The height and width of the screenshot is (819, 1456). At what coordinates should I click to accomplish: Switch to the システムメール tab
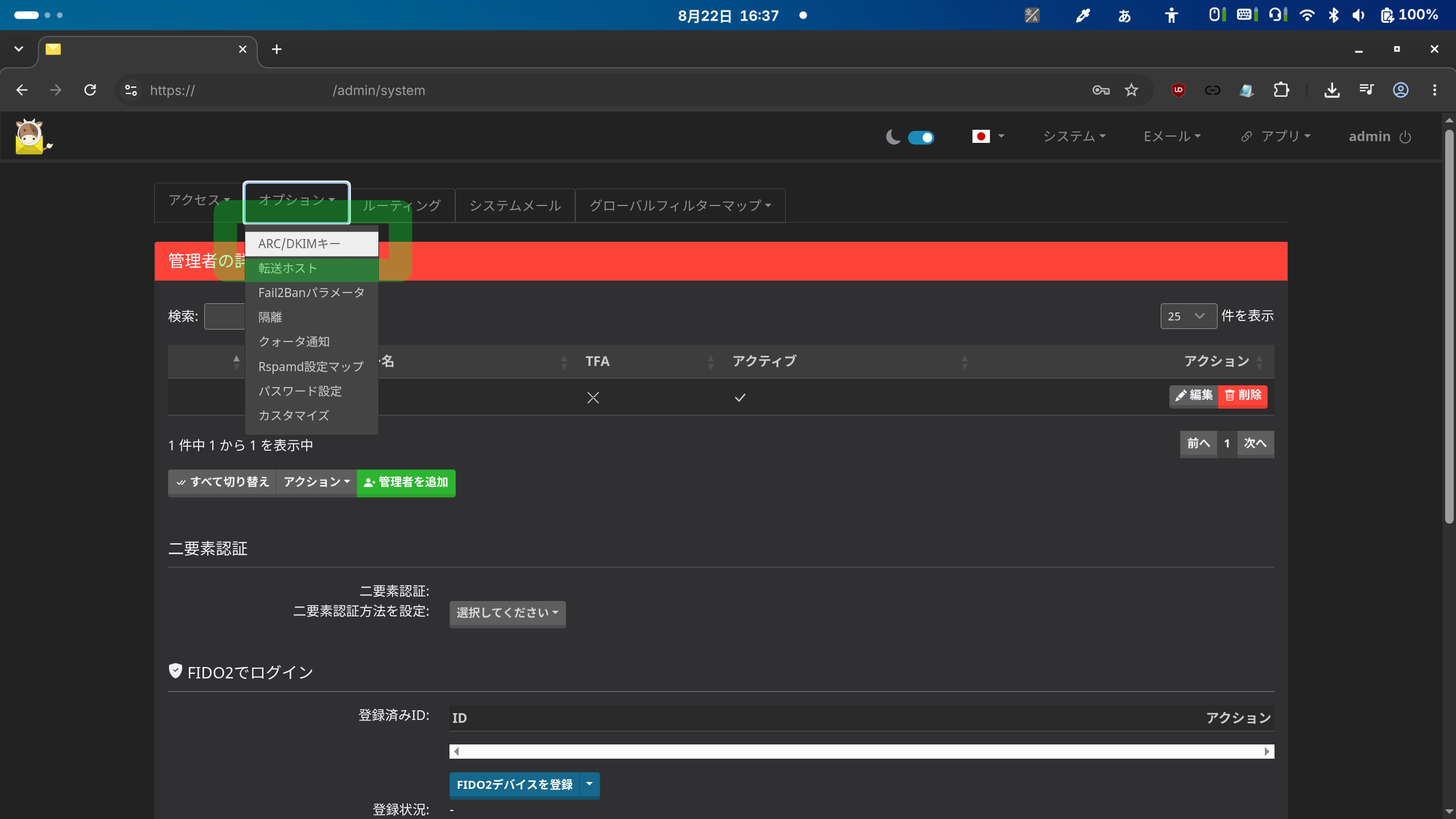click(x=515, y=205)
